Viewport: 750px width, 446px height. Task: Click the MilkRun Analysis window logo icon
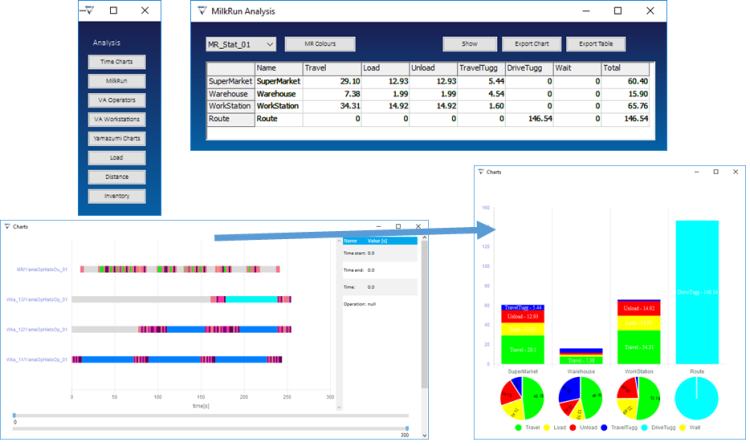point(202,11)
